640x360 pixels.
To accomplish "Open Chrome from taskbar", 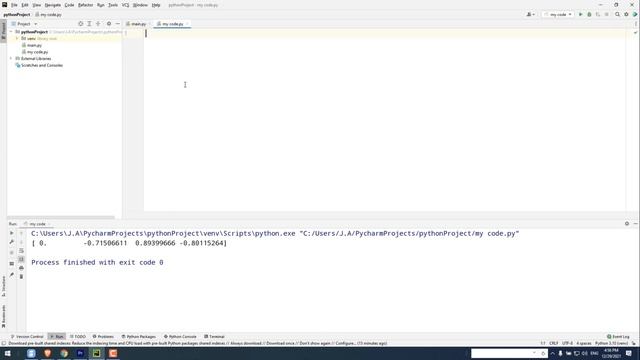I will tap(64, 353).
